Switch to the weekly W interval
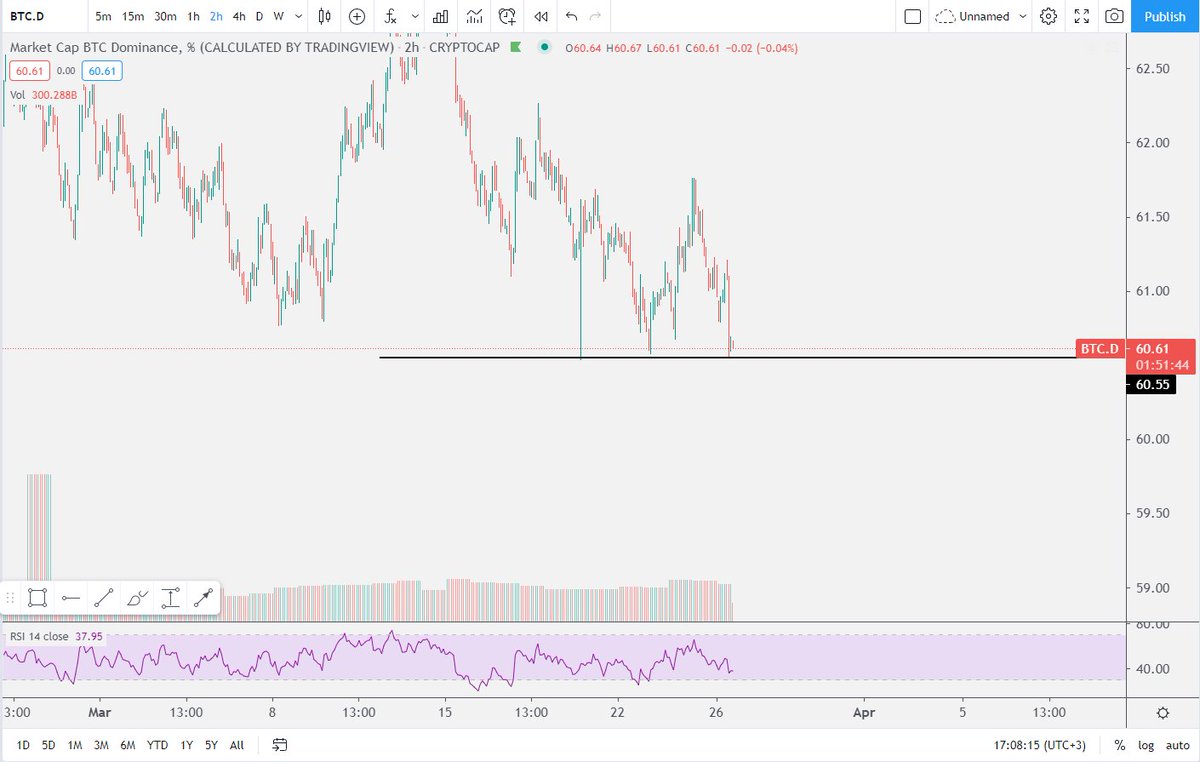This screenshot has height=762, width=1200. [279, 16]
